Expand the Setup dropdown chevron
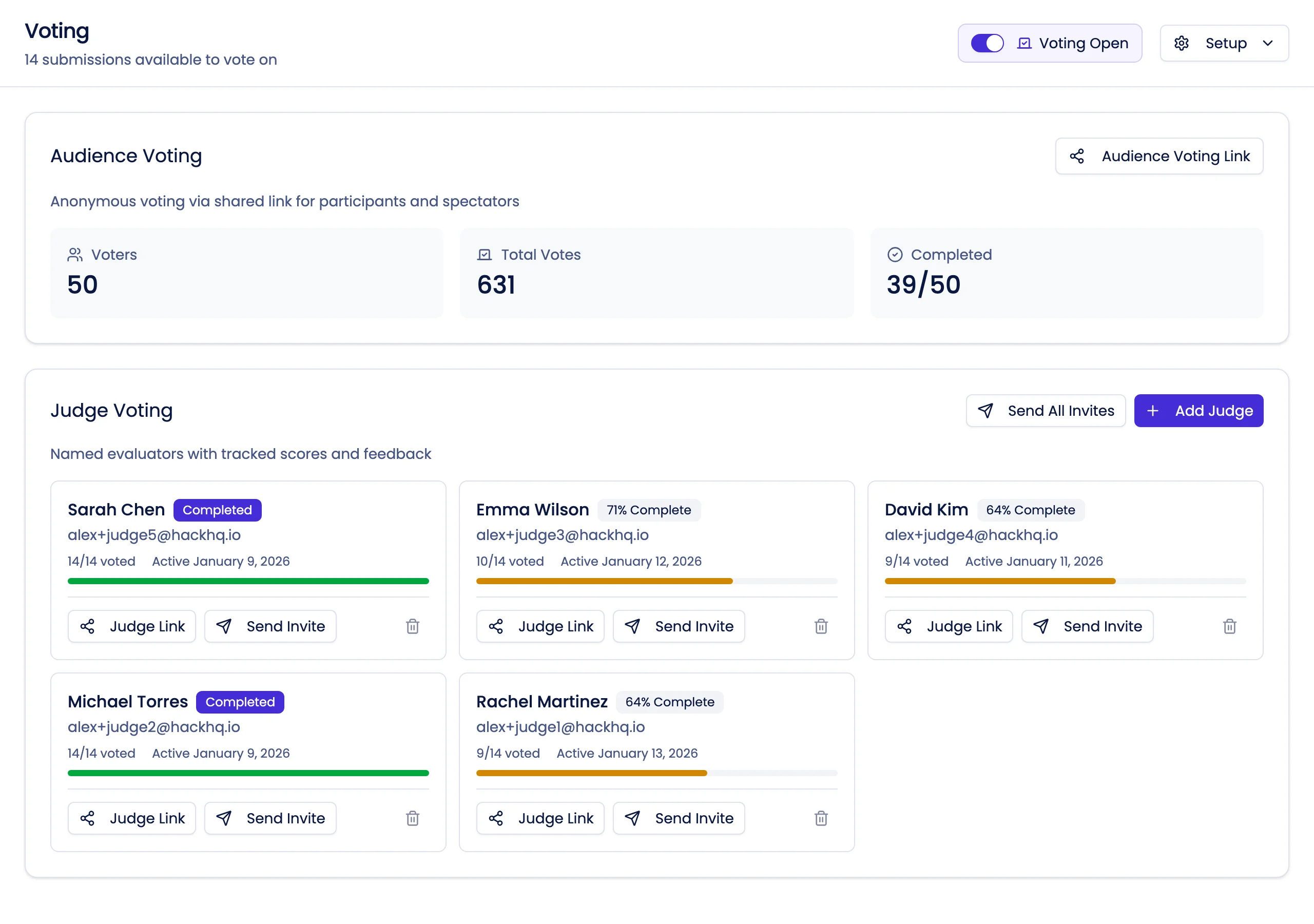1314x924 pixels. click(x=1268, y=43)
